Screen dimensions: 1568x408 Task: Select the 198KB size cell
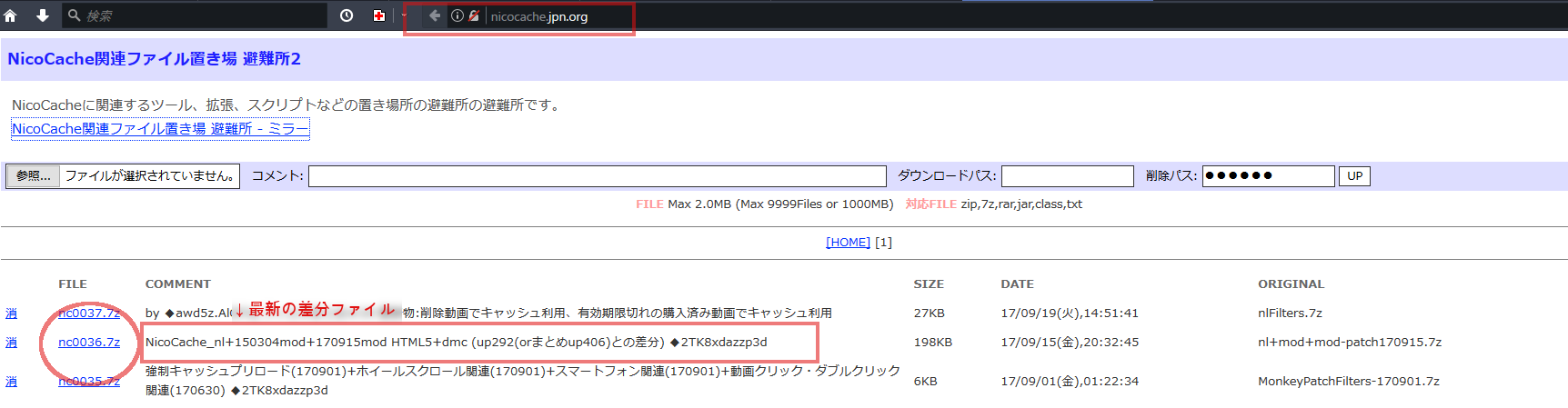click(x=933, y=342)
